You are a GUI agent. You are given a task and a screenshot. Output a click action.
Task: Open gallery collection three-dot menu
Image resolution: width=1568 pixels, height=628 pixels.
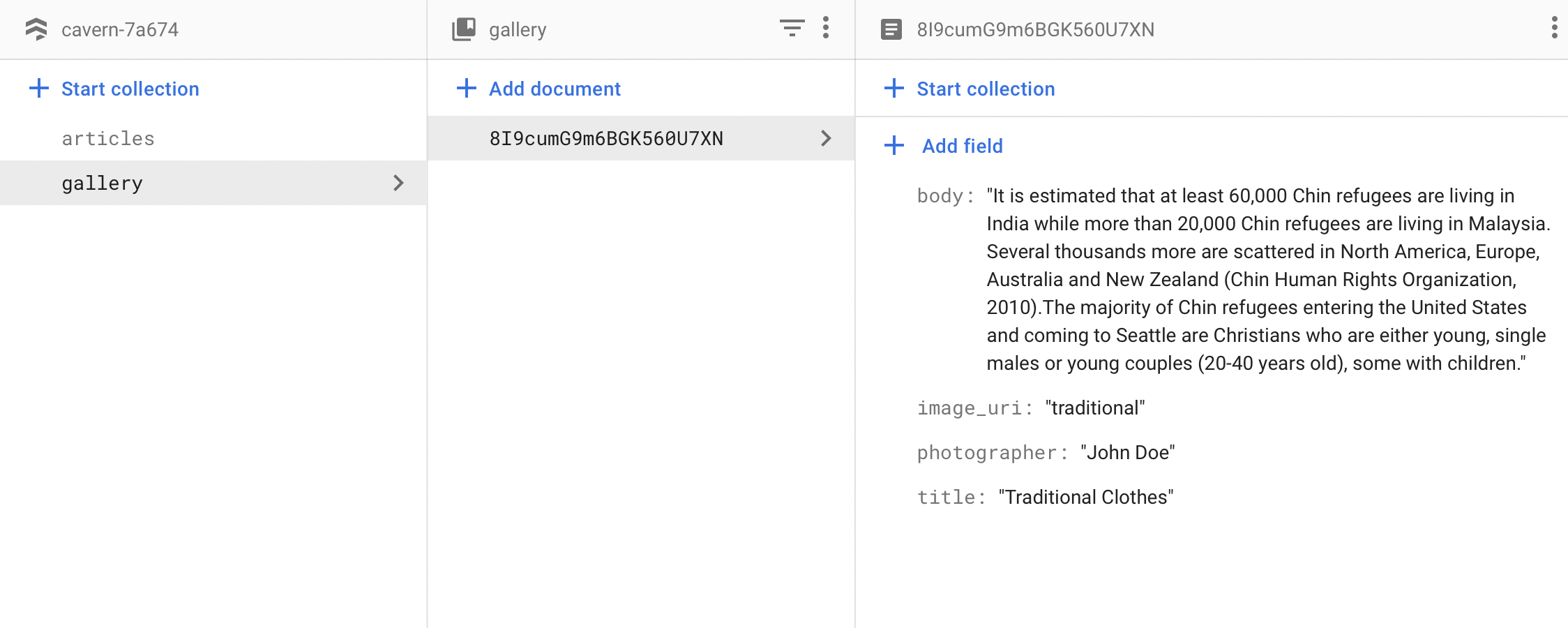click(x=826, y=28)
